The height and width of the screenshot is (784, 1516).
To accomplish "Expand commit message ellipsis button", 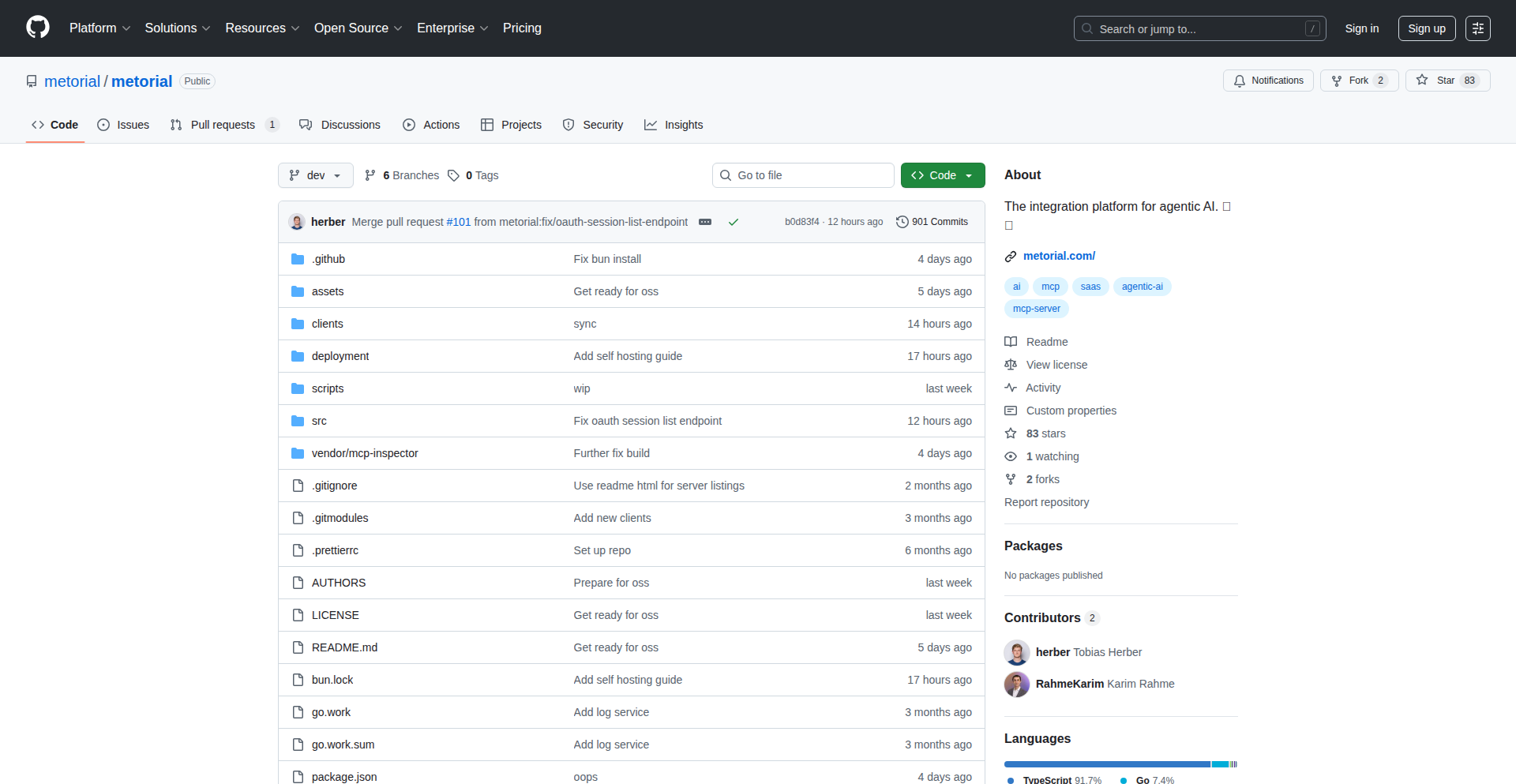I will click(x=705, y=222).
